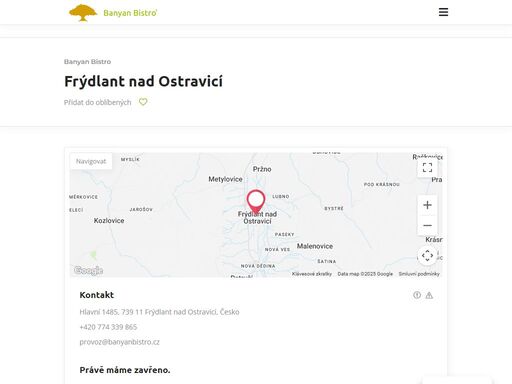Viewport: 512px width, 384px height.
Task: Open Smluvní podmínky map terms
Action: click(x=419, y=274)
